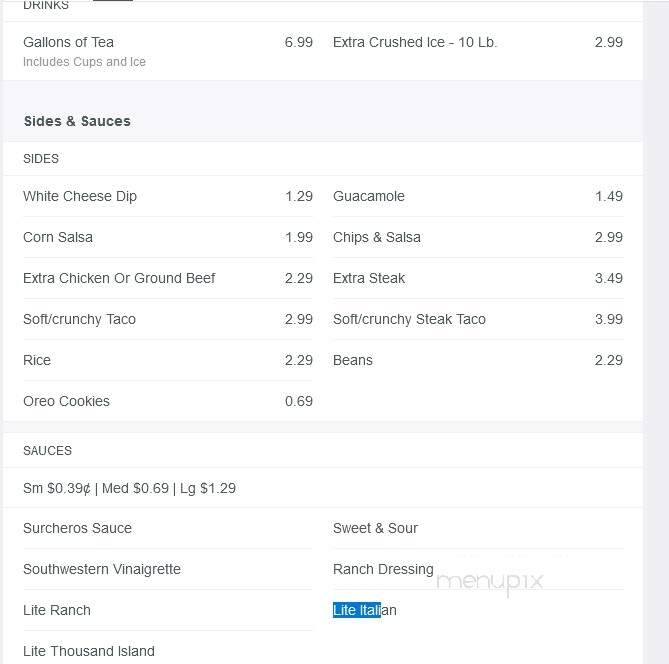The width and height of the screenshot is (669, 664).
Task: Select Extra Crushed Ice - 10 Lb.
Action: click(x=415, y=42)
